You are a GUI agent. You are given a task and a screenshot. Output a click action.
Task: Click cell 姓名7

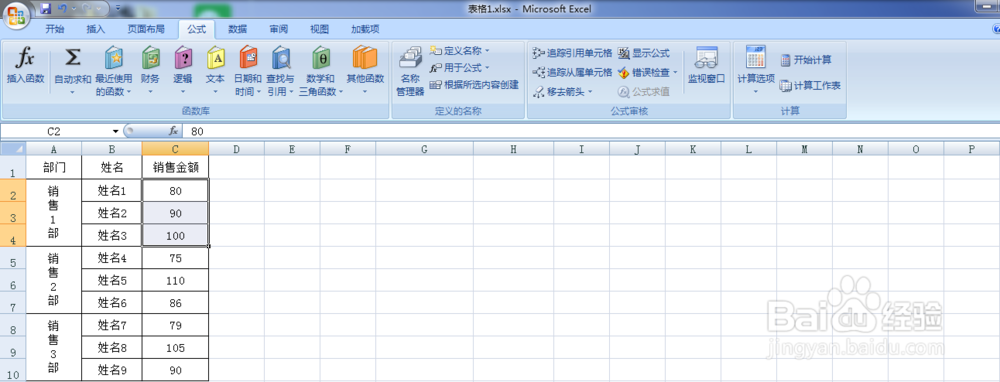point(112,325)
